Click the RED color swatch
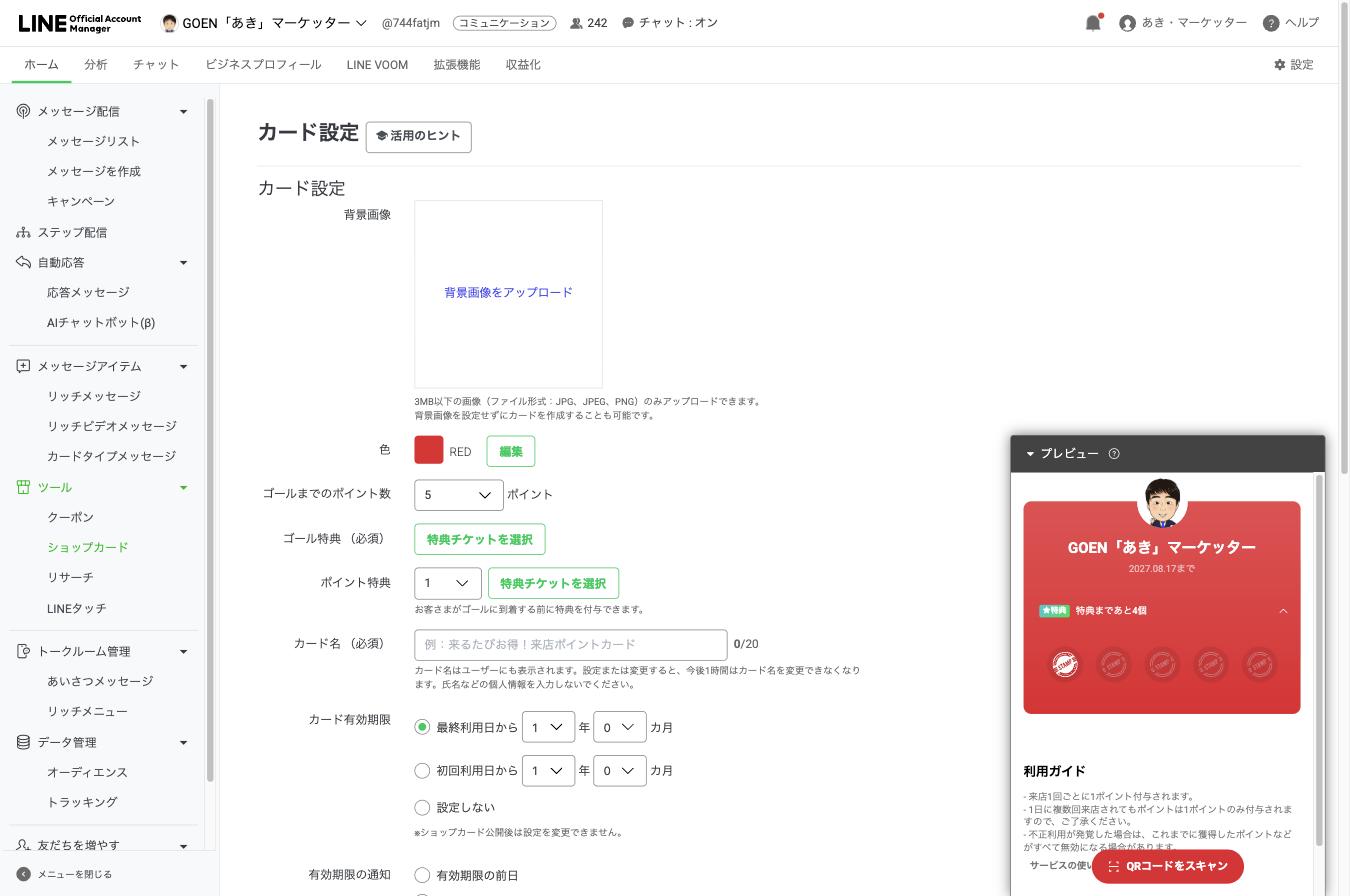The image size is (1350, 896). 429,450
